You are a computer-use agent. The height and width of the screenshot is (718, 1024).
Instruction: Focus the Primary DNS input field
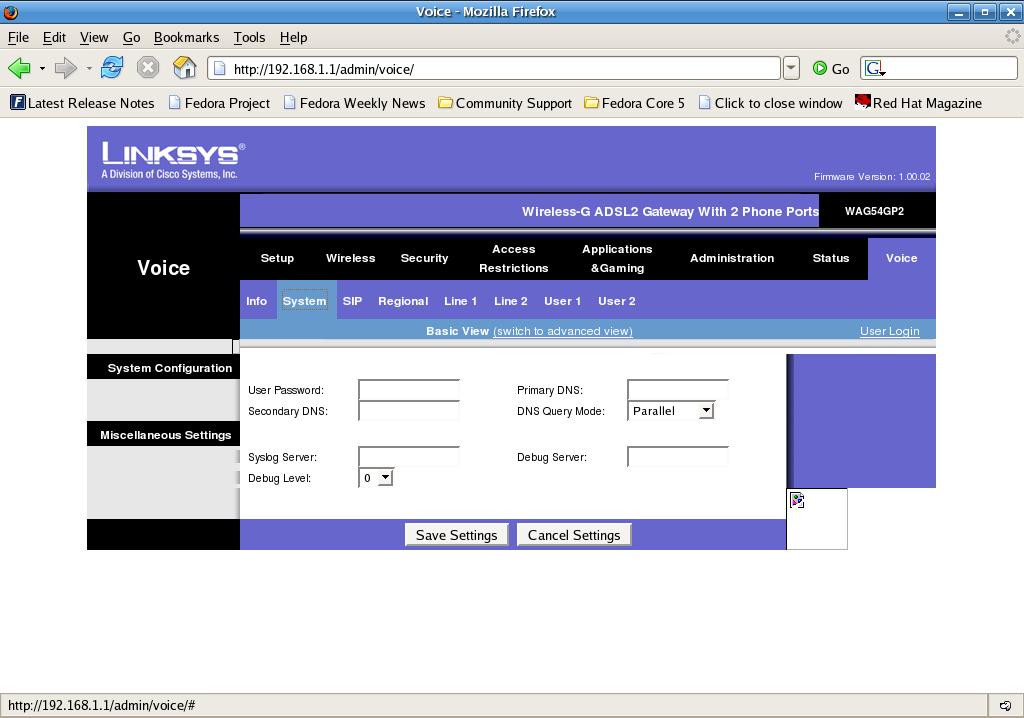677,390
